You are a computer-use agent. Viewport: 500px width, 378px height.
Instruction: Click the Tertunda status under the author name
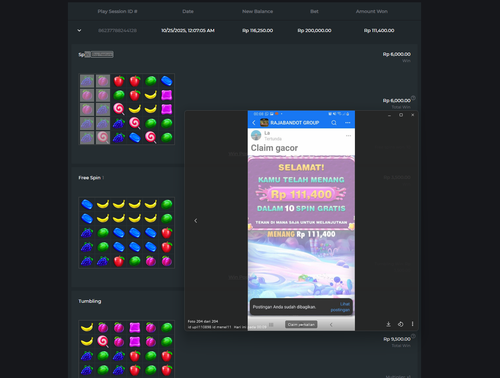click(x=273, y=139)
